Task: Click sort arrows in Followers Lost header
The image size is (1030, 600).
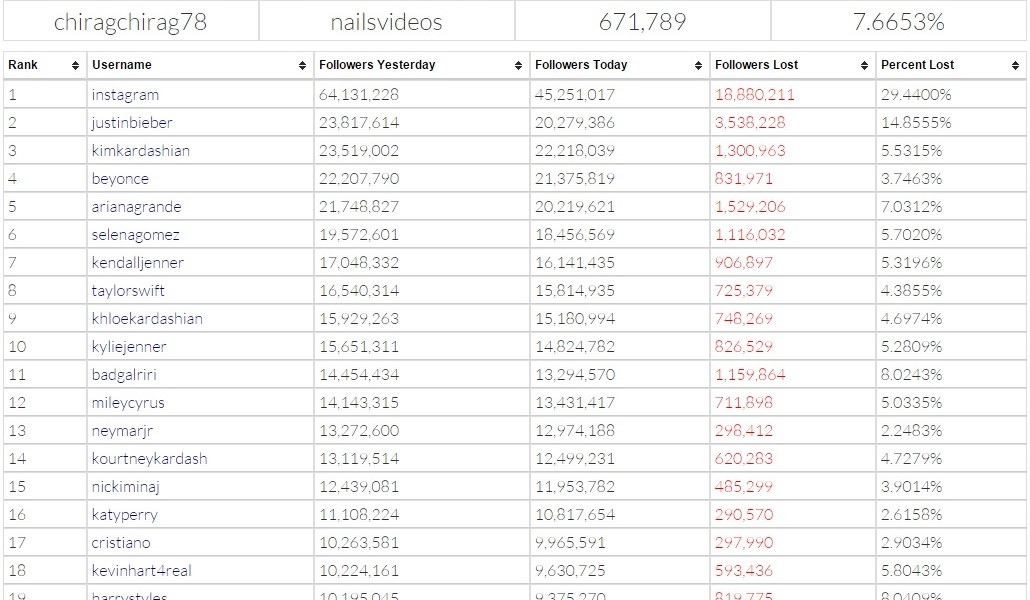Action: pos(865,65)
